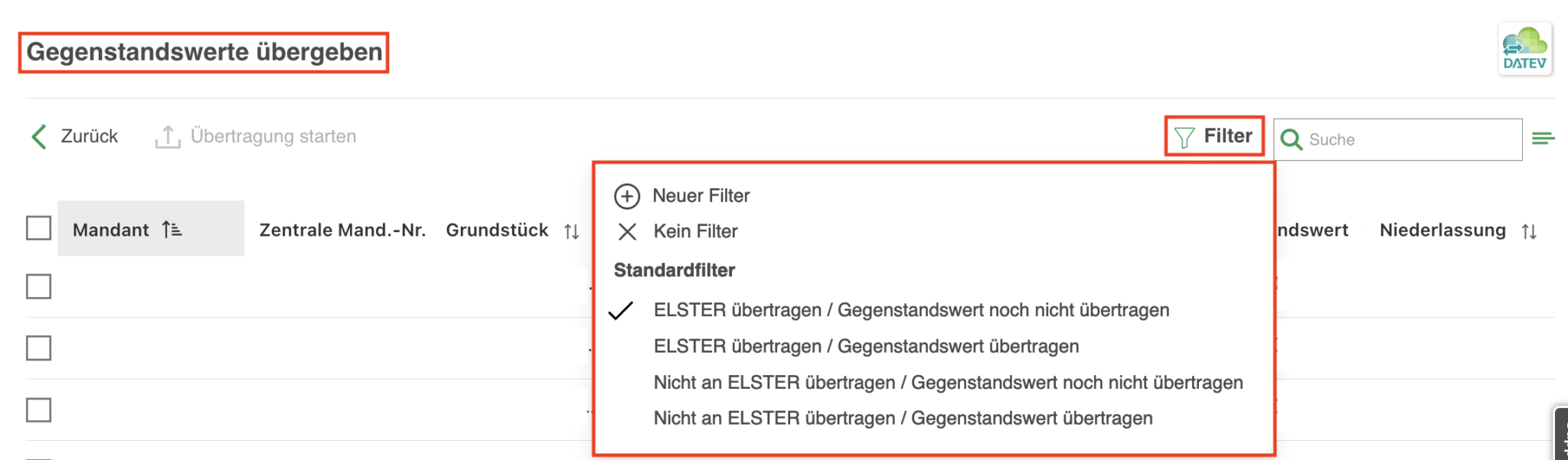
Task: Check the first row checkbox
Action: point(38,286)
